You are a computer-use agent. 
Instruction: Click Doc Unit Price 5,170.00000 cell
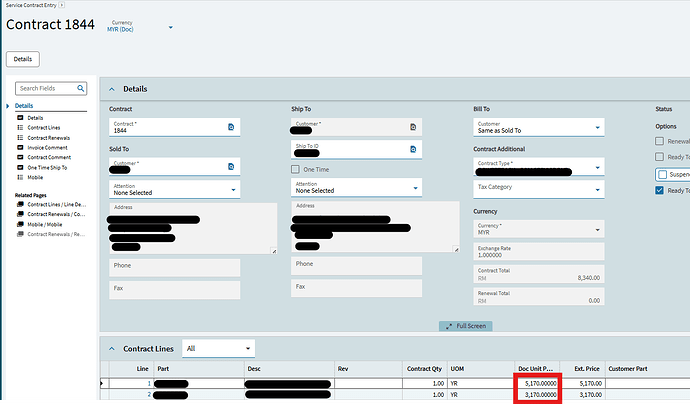537,383
